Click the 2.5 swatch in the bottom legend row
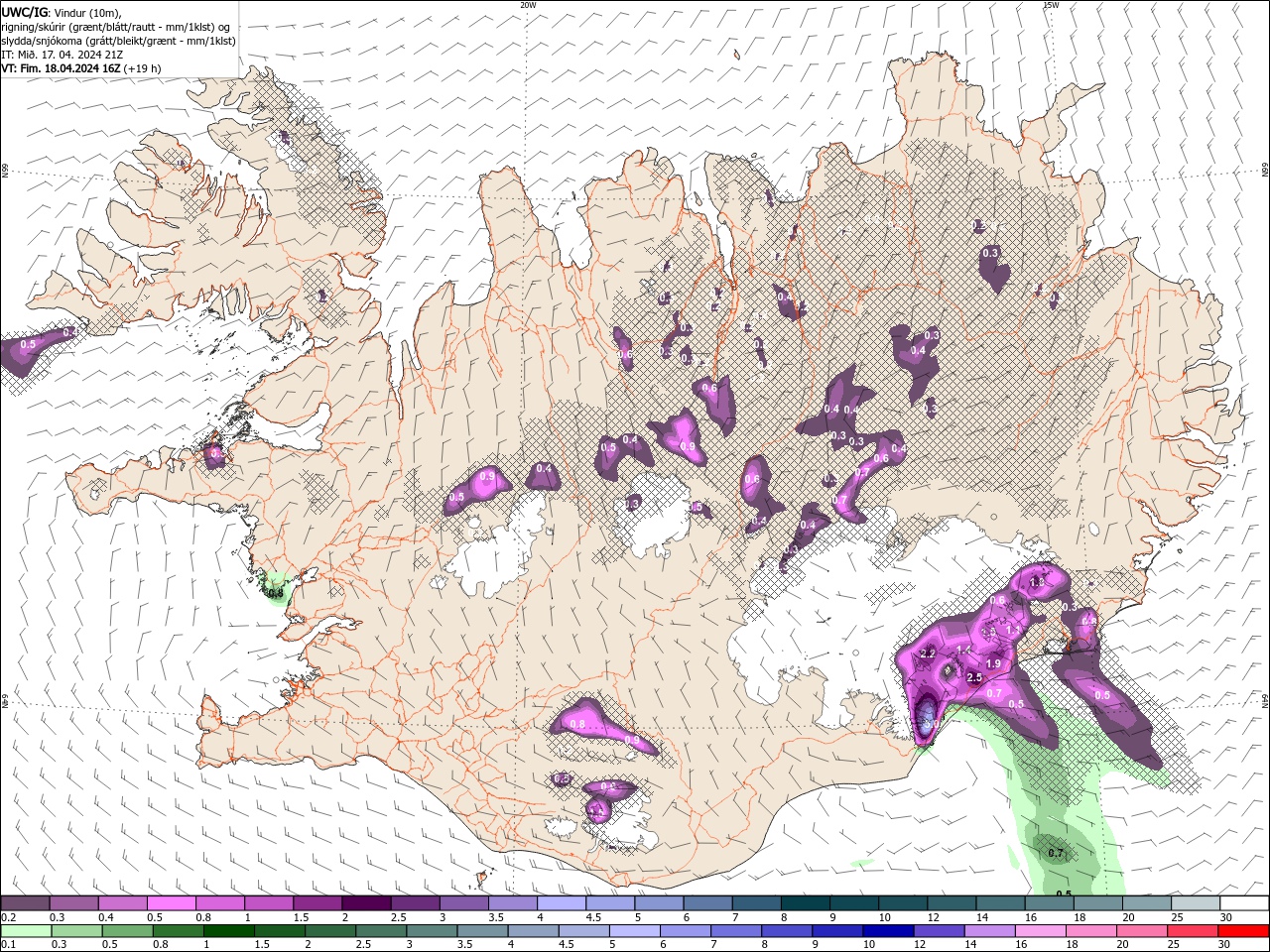 pos(381,931)
